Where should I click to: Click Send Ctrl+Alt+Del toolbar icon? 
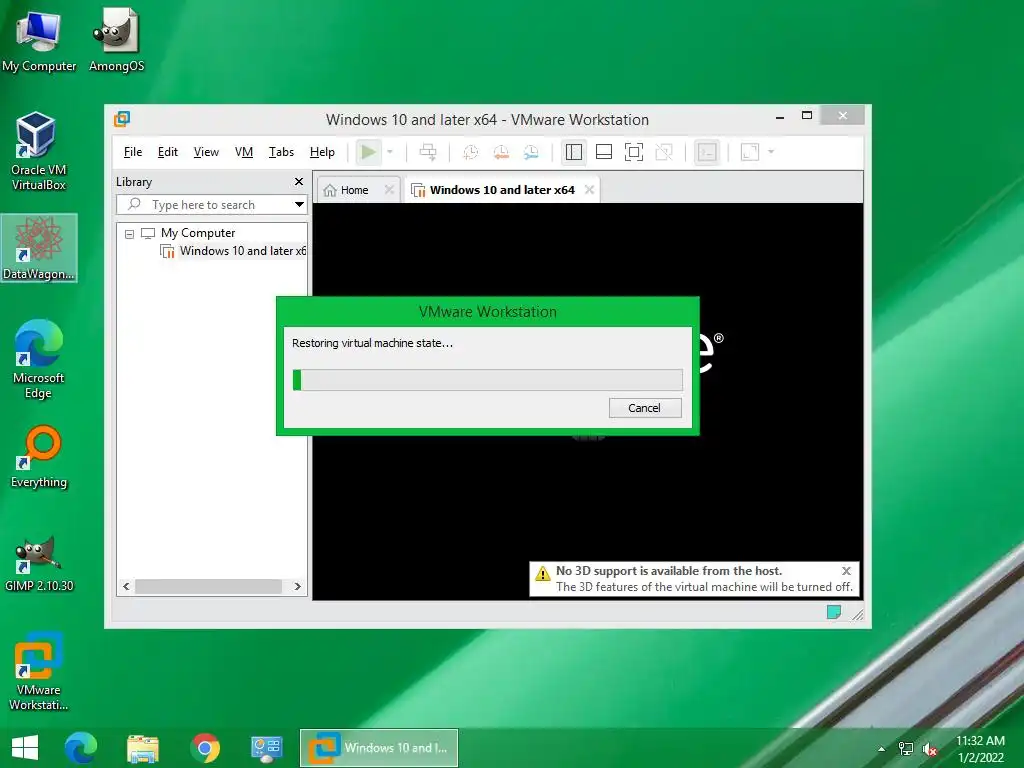[x=428, y=152]
